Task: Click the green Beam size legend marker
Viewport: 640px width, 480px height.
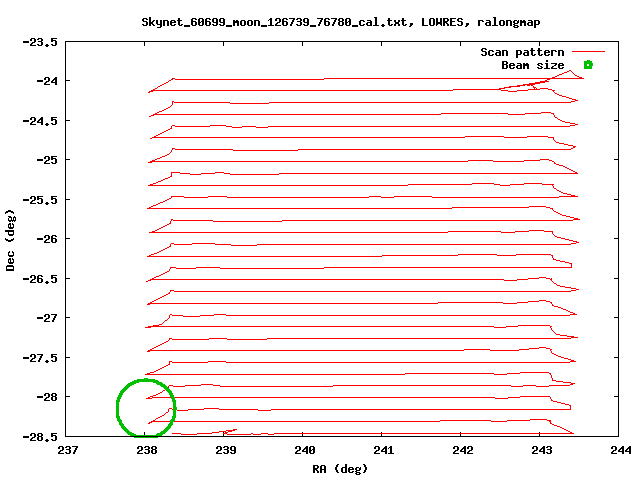Action: pyautogui.click(x=588, y=65)
